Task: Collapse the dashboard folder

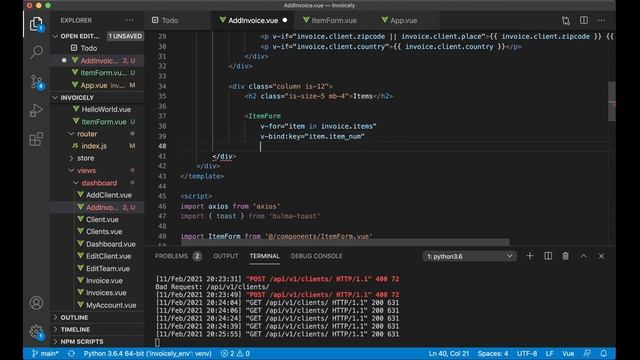Action: (99, 183)
